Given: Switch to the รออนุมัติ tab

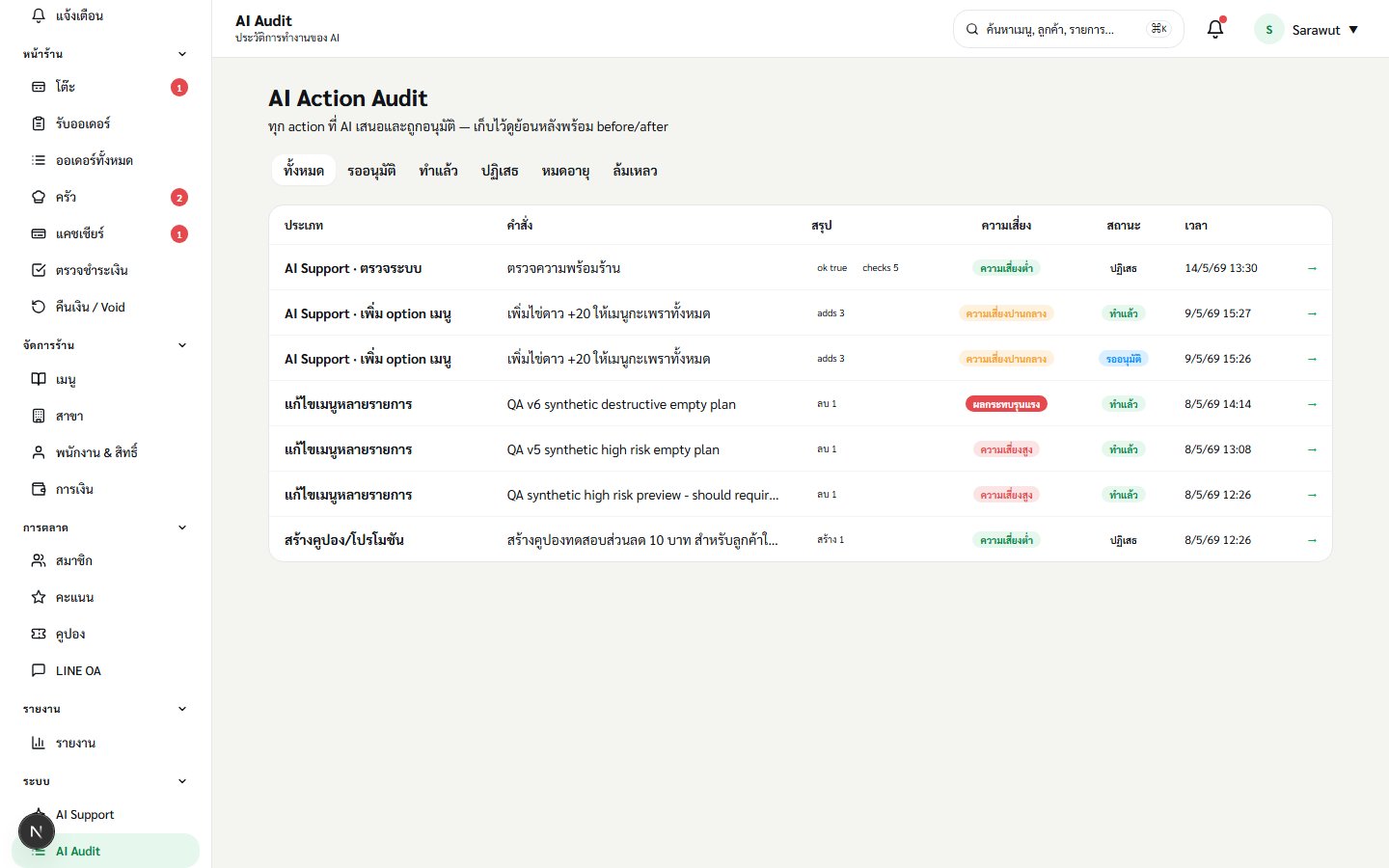Looking at the screenshot, I should click(371, 171).
